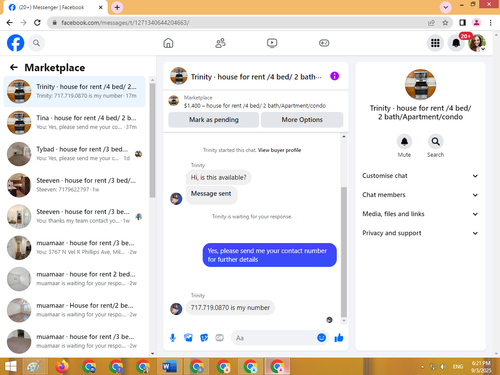
Task: Expand the Customise chat section
Action: click(420, 176)
